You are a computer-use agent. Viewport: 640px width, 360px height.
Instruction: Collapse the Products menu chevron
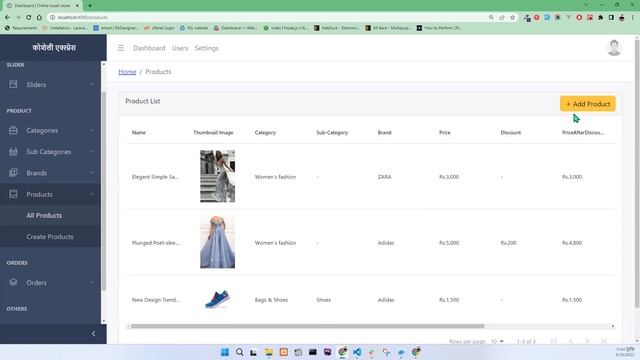point(91,194)
